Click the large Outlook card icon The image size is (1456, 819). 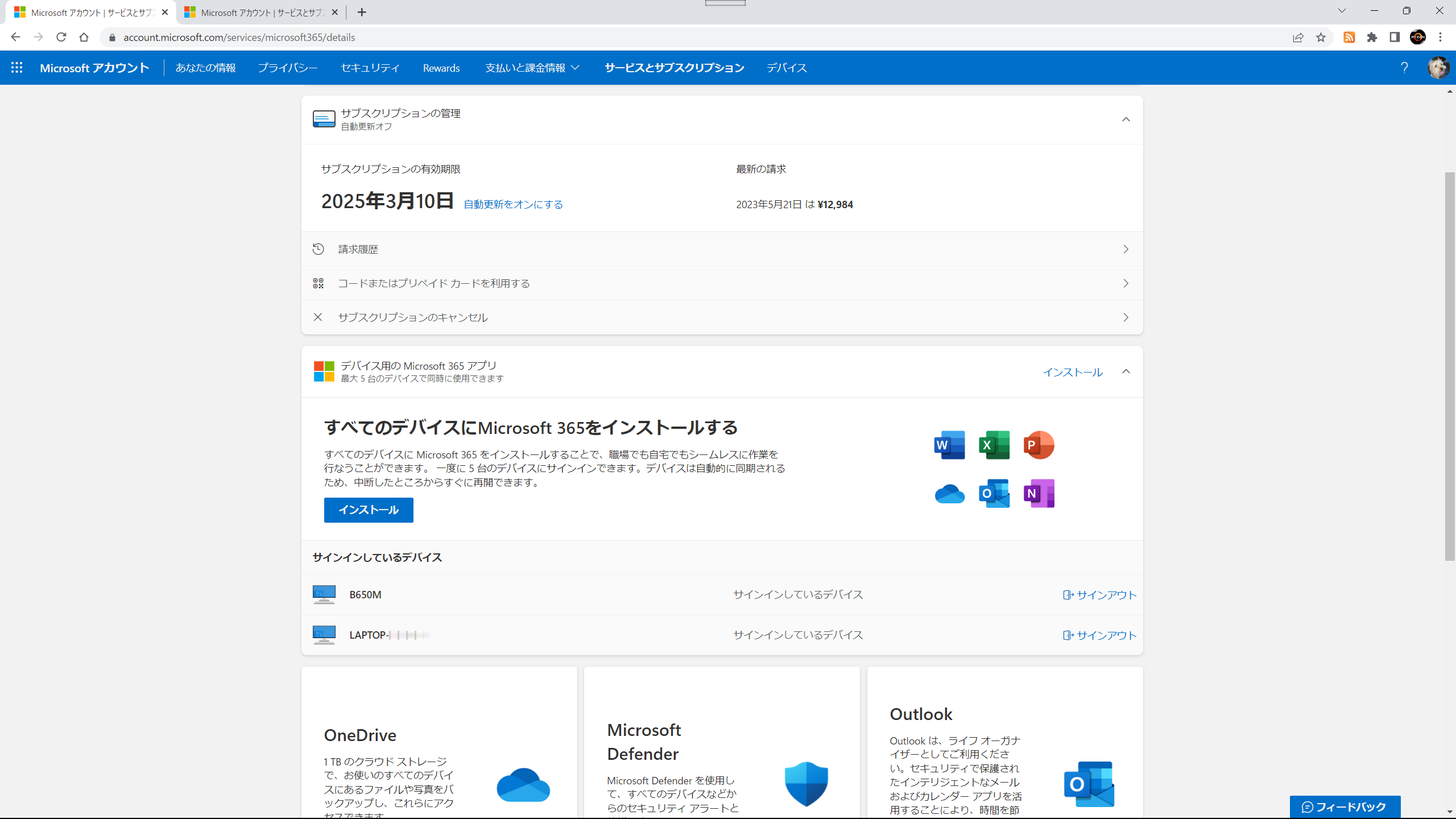1089,784
